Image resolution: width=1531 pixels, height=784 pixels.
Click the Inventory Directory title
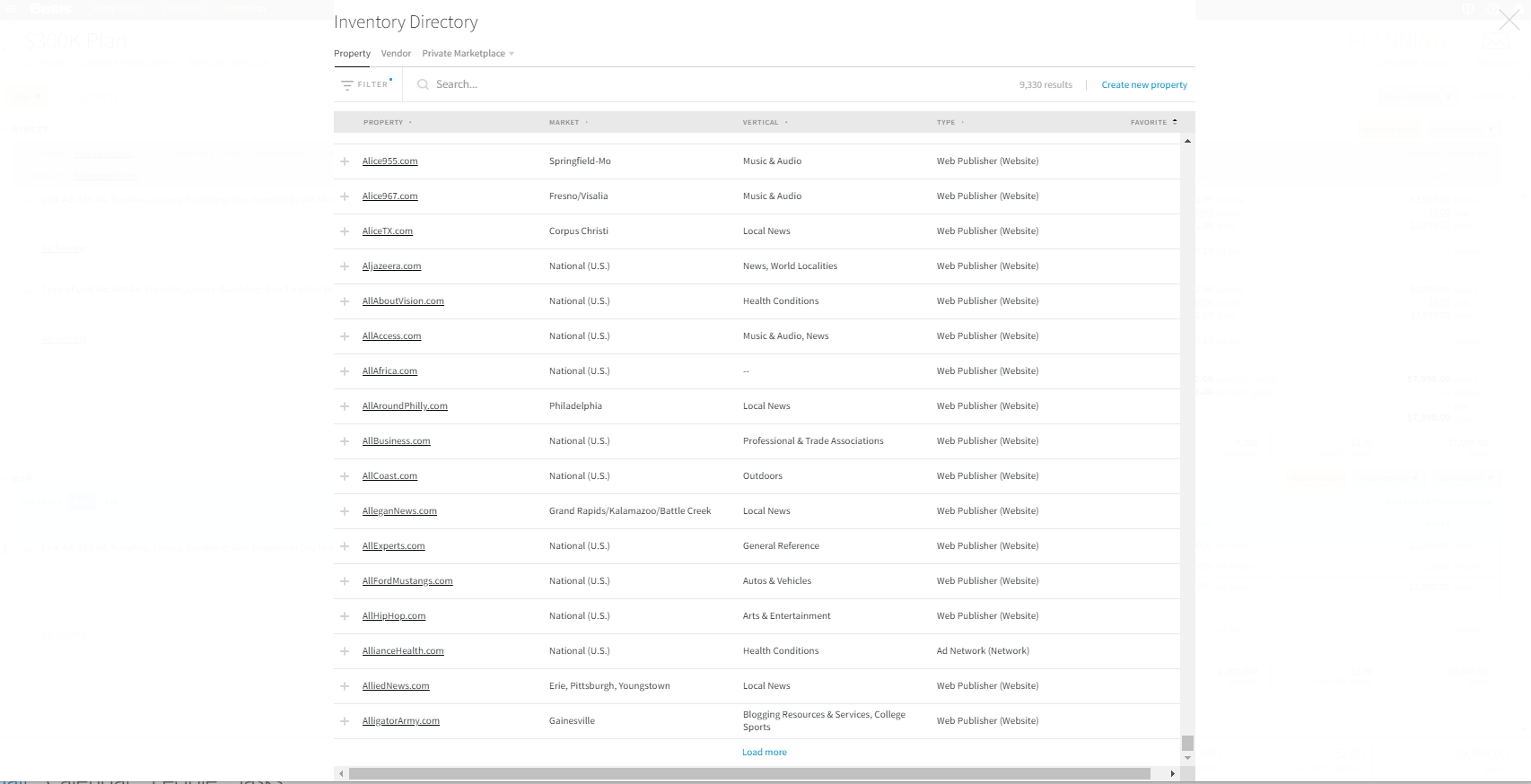406,22
